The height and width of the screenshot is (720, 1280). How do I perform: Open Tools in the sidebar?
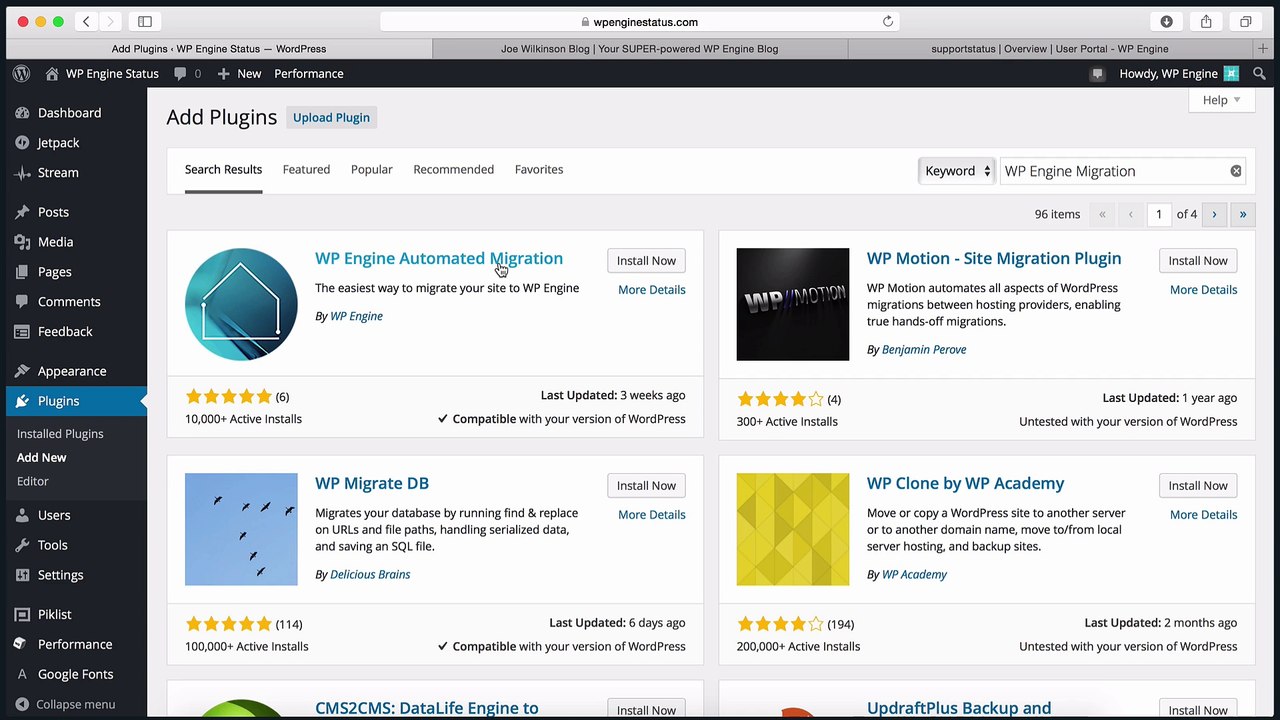tap(52, 545)
